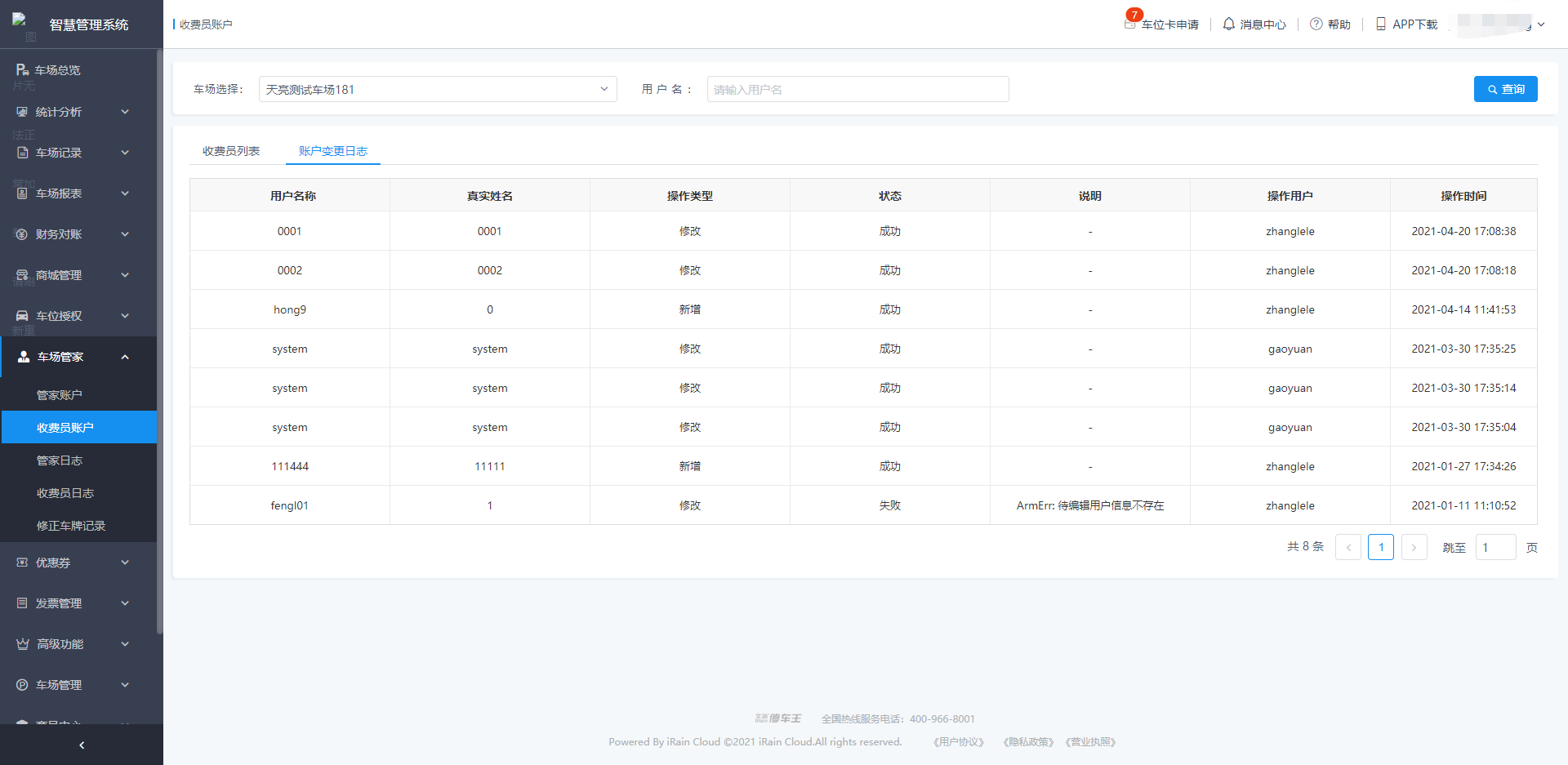1568x765 pixels.
Task: Open the parking card application icon with badge
Action: point(1131,23)
